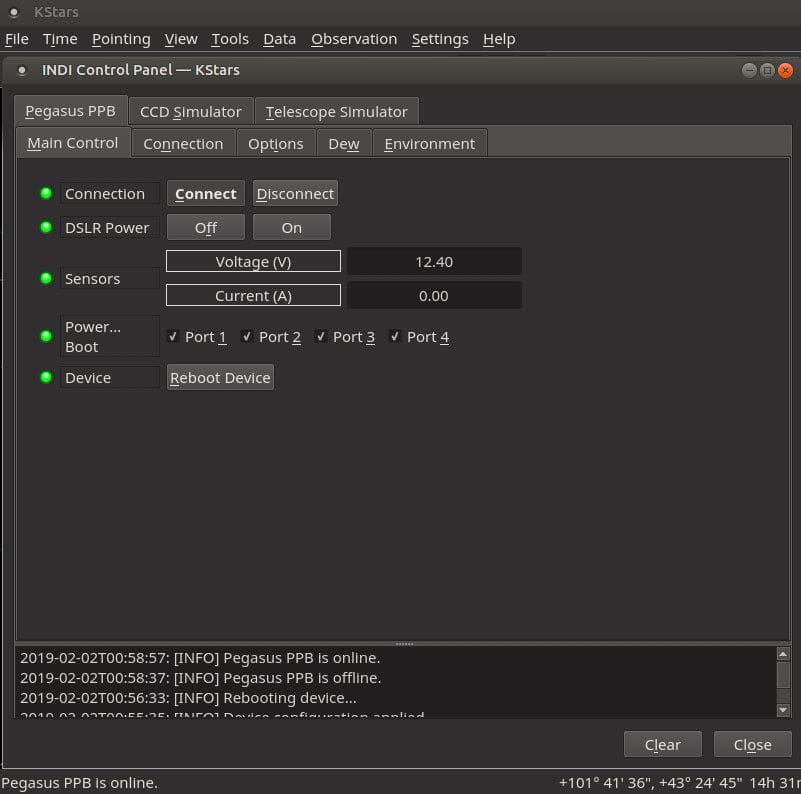The image size is (801, 794).
Task: Clear the log messages
Action: (662, 744)
